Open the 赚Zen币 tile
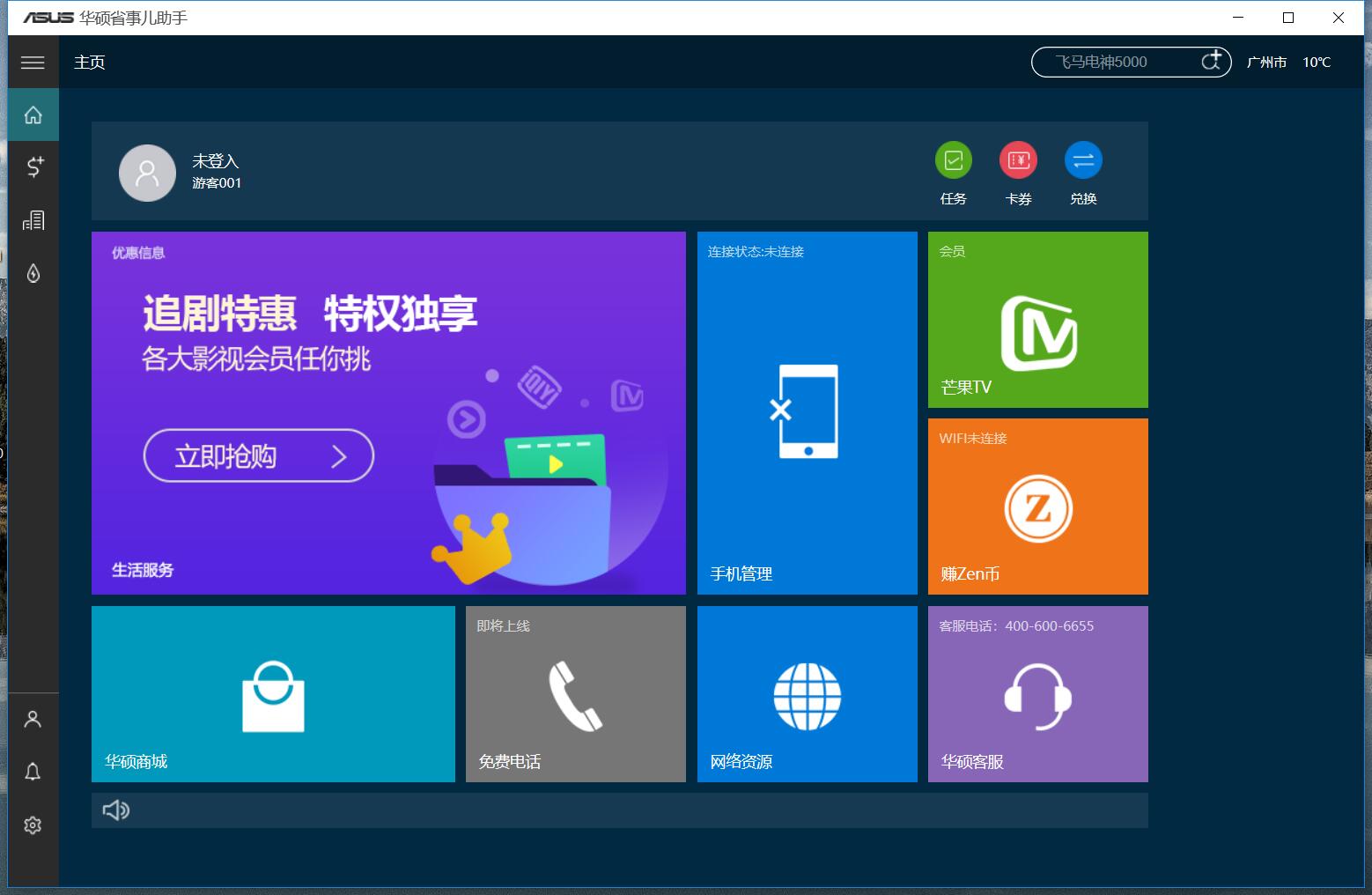Screen dimensions: 1372x895 pyautogui.click(x=1038, y=507)
